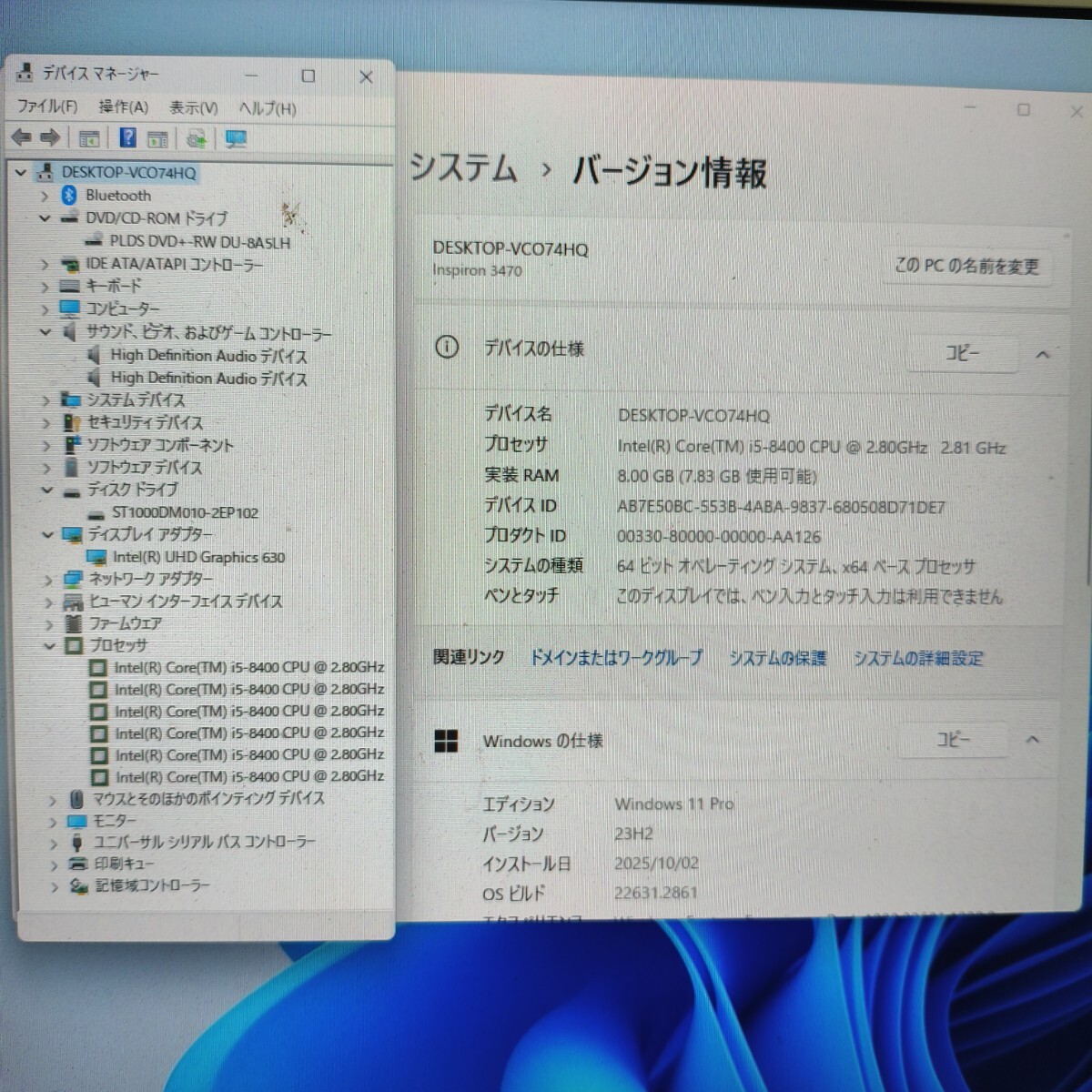Select first High Definition Audio デバイス entry
The height and width of the screenshot is (1092, 1092).
coord(209,356)
